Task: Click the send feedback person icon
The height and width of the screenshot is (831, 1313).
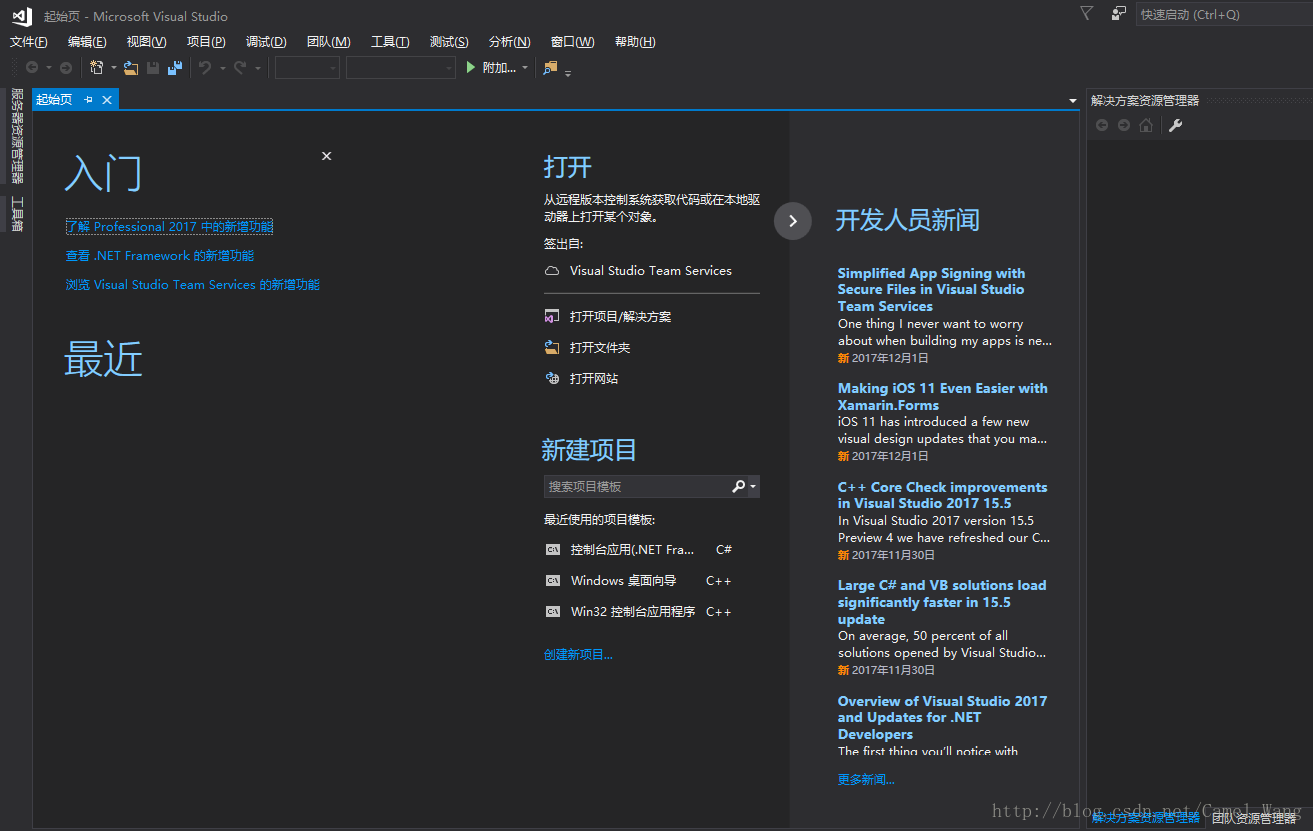Action: click(1118, 13)
